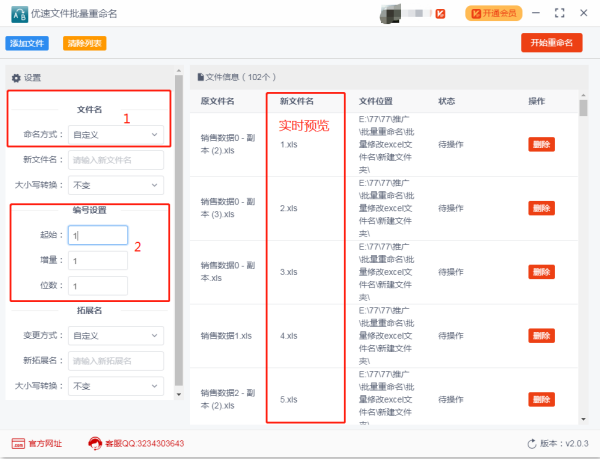Click the 添加文件 add file button
Viewport: 600px width, 459px height.
(28, 43)
